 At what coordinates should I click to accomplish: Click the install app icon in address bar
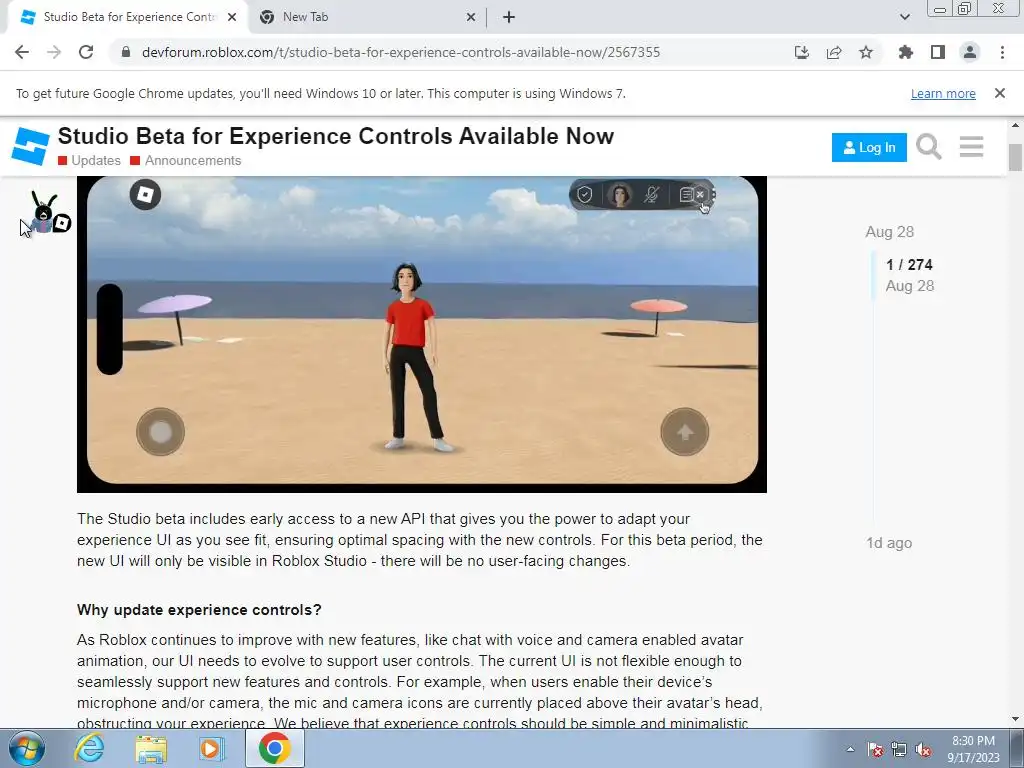[x=802, y=52]
